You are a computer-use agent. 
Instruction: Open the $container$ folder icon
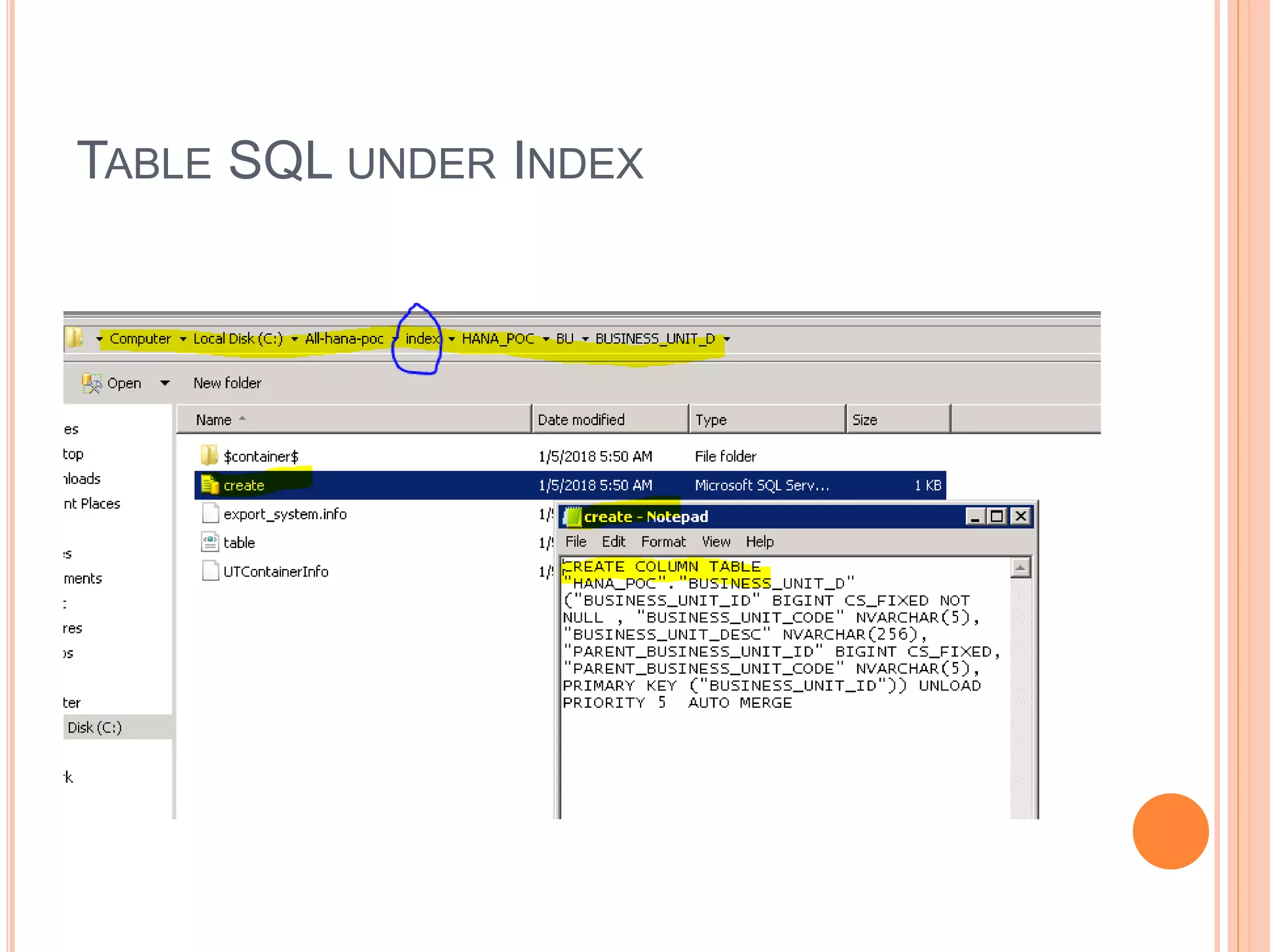(210, 456)
